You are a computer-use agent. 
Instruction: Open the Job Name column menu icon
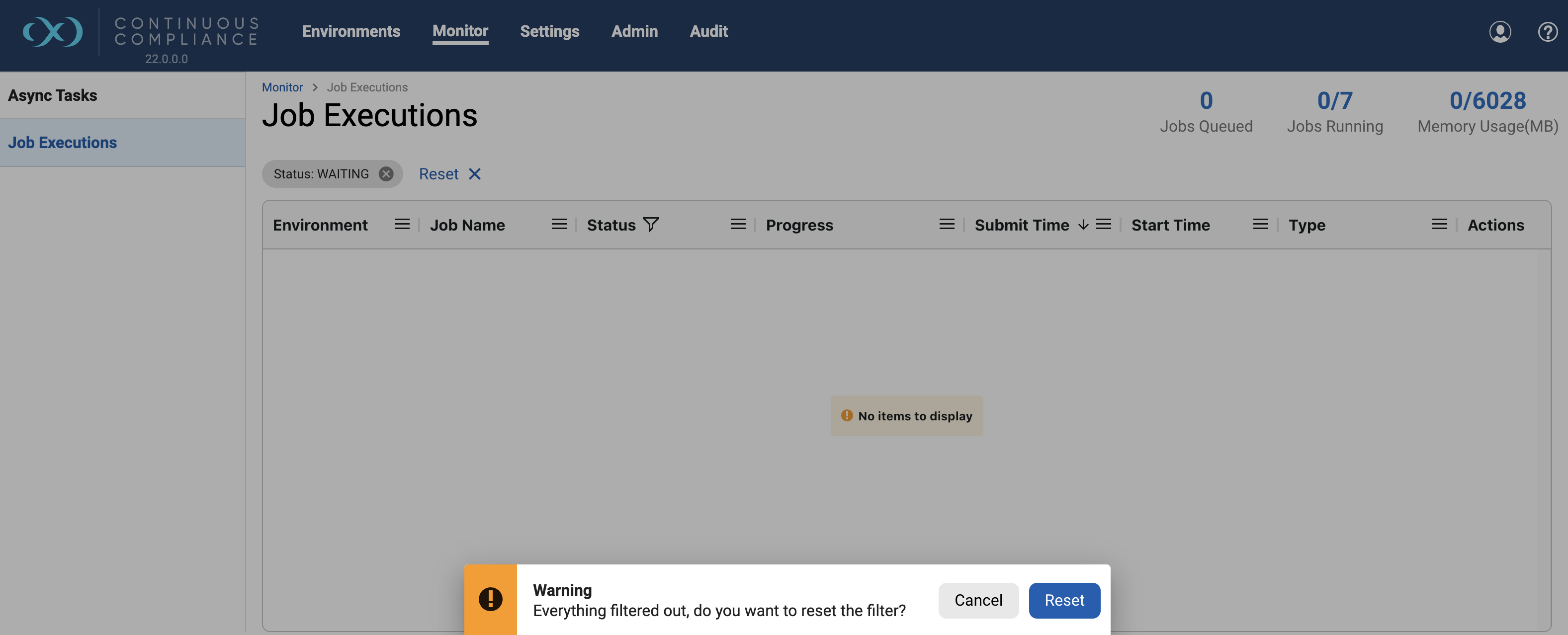(559, 225)
